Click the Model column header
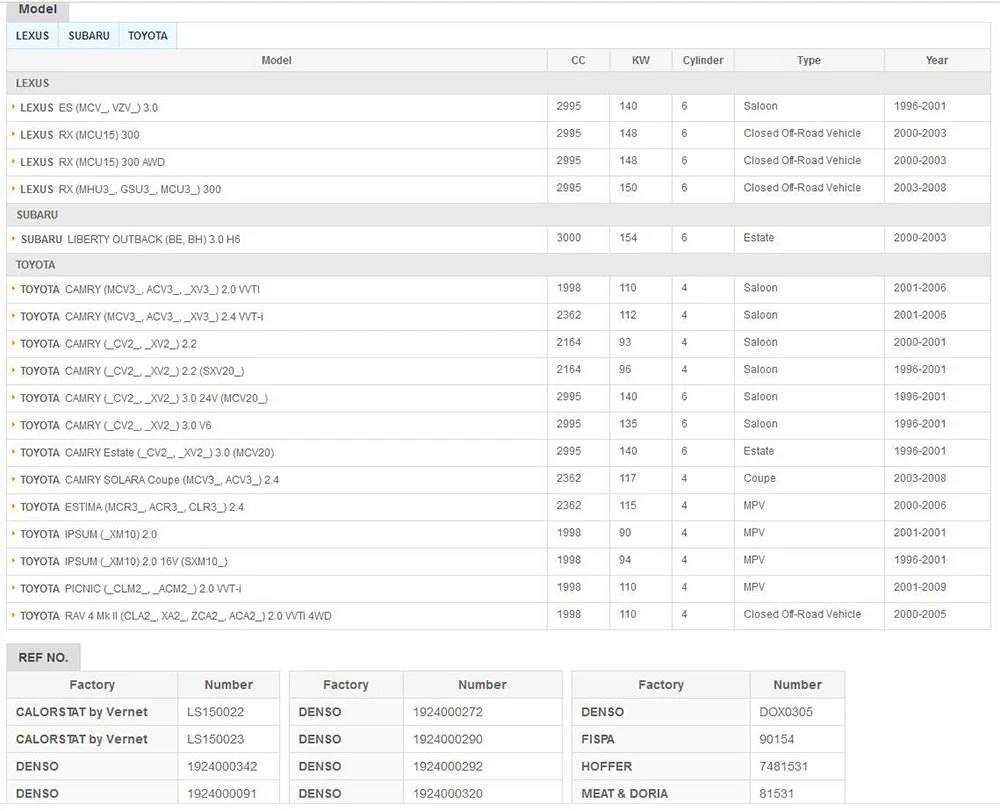This screenshot has width=1000, height=811. [277, 61]
